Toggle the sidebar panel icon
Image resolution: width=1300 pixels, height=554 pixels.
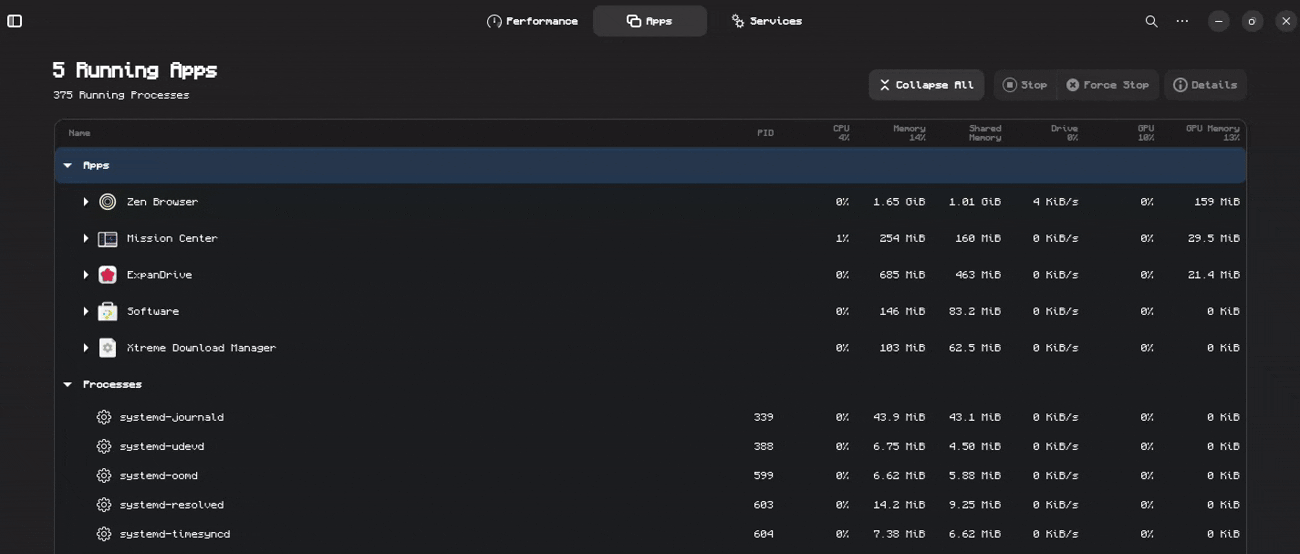coord(15,21)
